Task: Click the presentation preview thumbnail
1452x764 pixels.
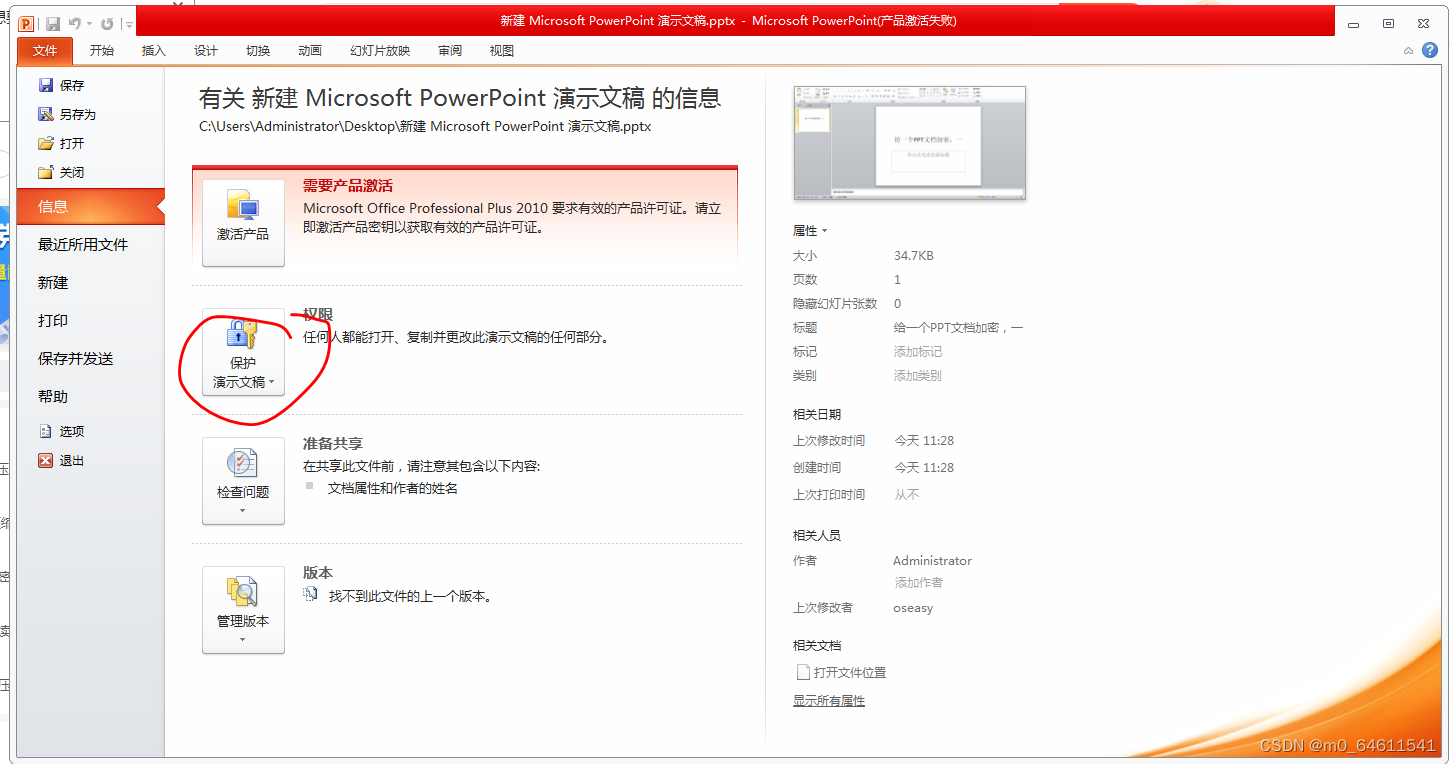Action: [909, 143]
